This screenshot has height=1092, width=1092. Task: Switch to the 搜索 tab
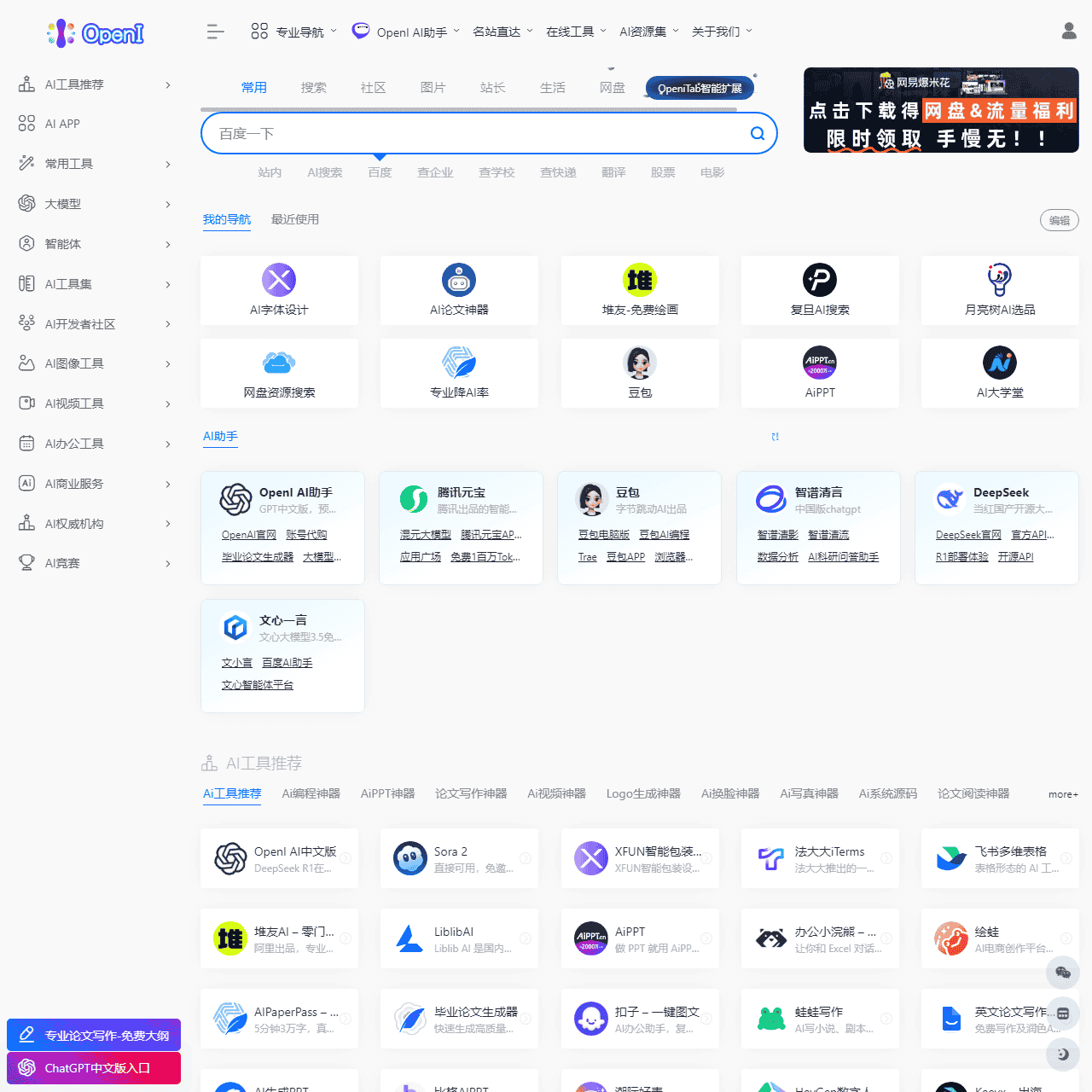click(313, 88)
